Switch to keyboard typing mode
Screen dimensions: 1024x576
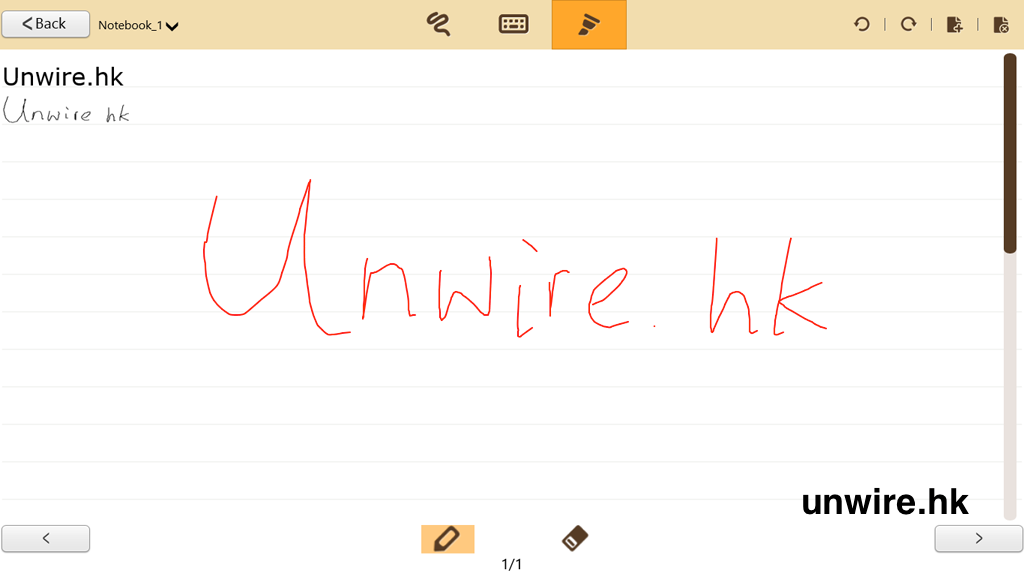point(513,24)
